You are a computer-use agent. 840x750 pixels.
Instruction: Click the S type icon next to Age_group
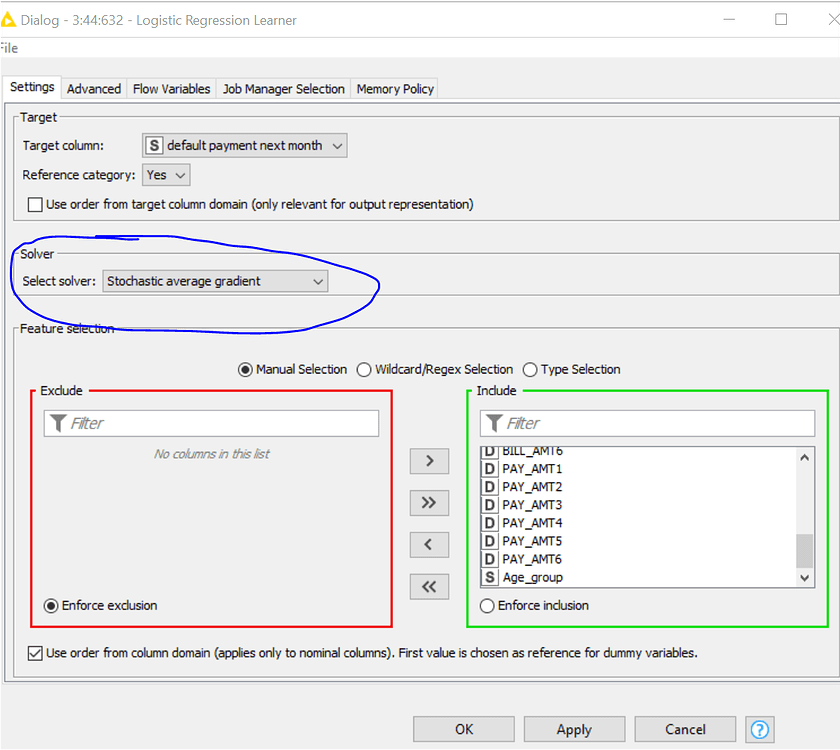click(489, 577)
